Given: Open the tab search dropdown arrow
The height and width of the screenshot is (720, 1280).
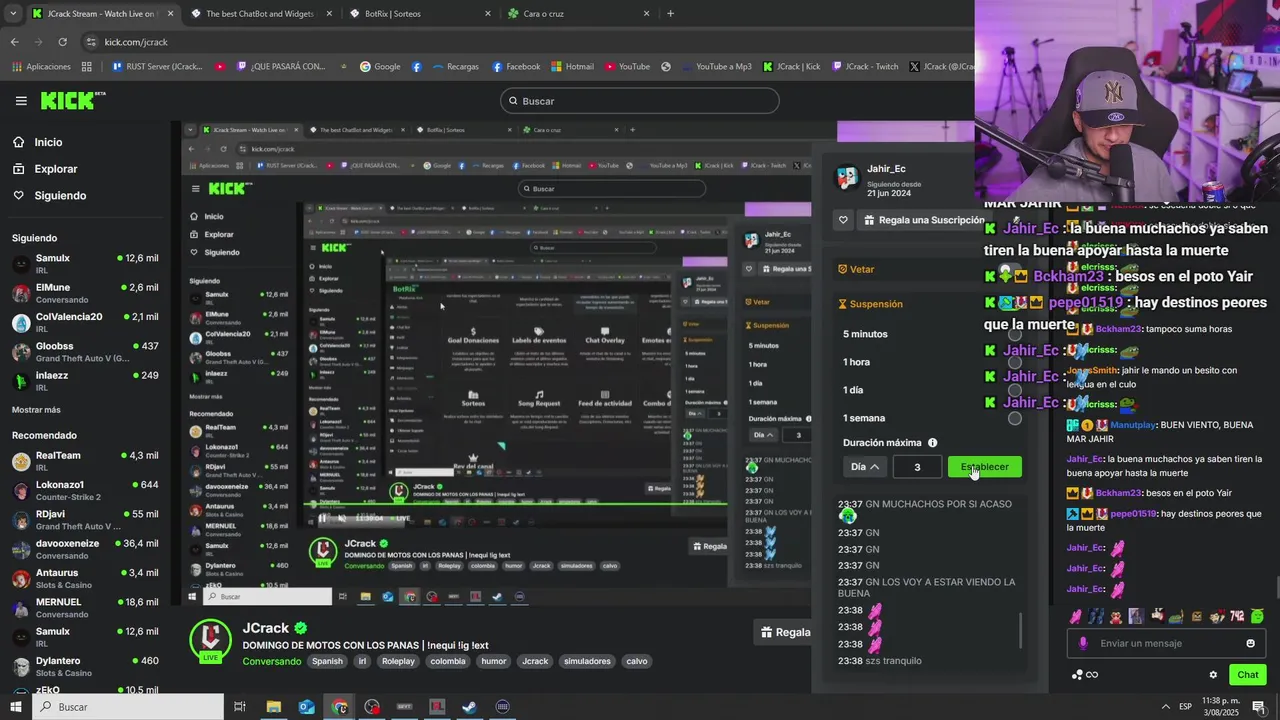Looking at the screenshot, I should [12, 14].
